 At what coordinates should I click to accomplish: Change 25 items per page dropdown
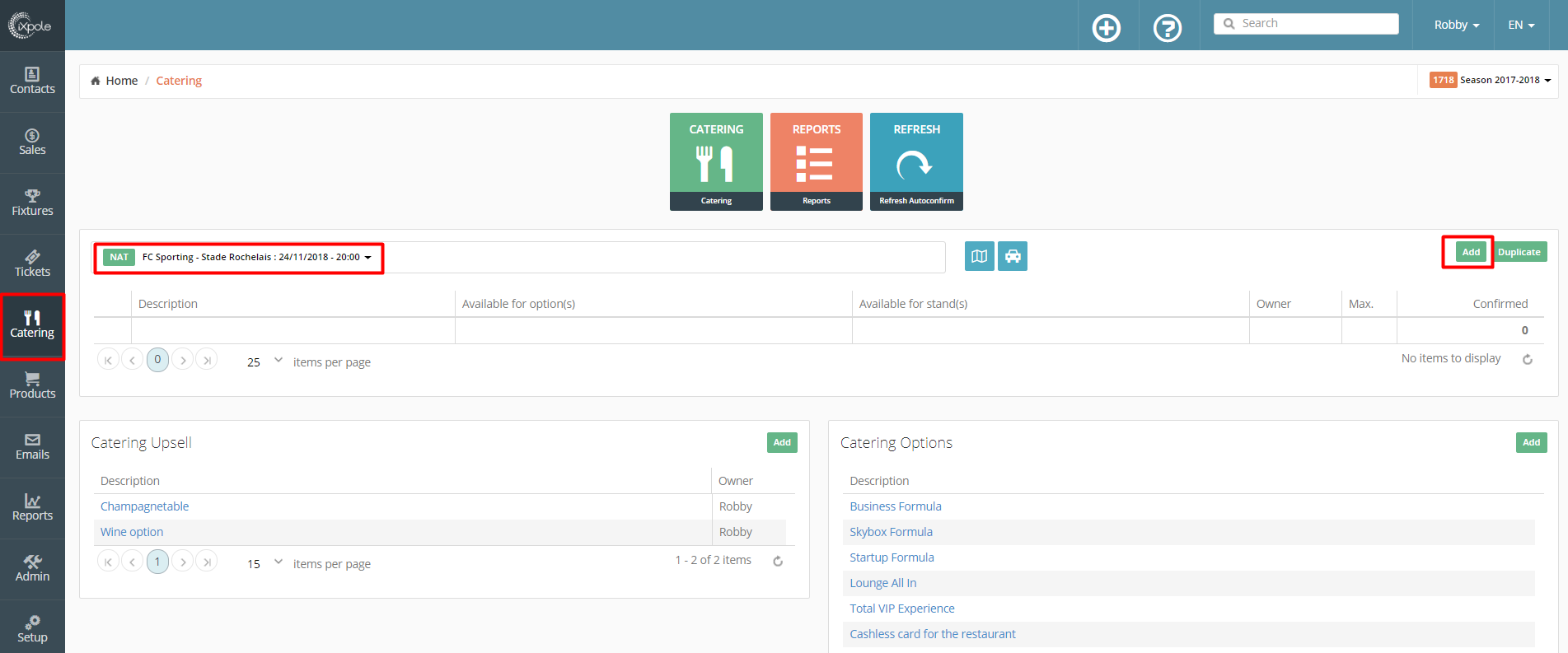click(x=264, y=361)
